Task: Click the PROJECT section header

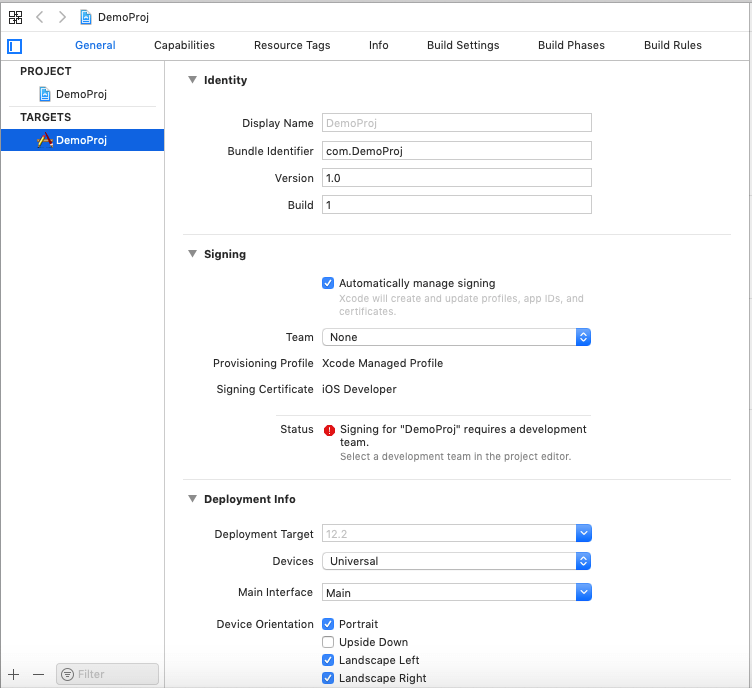Action: 46,71
